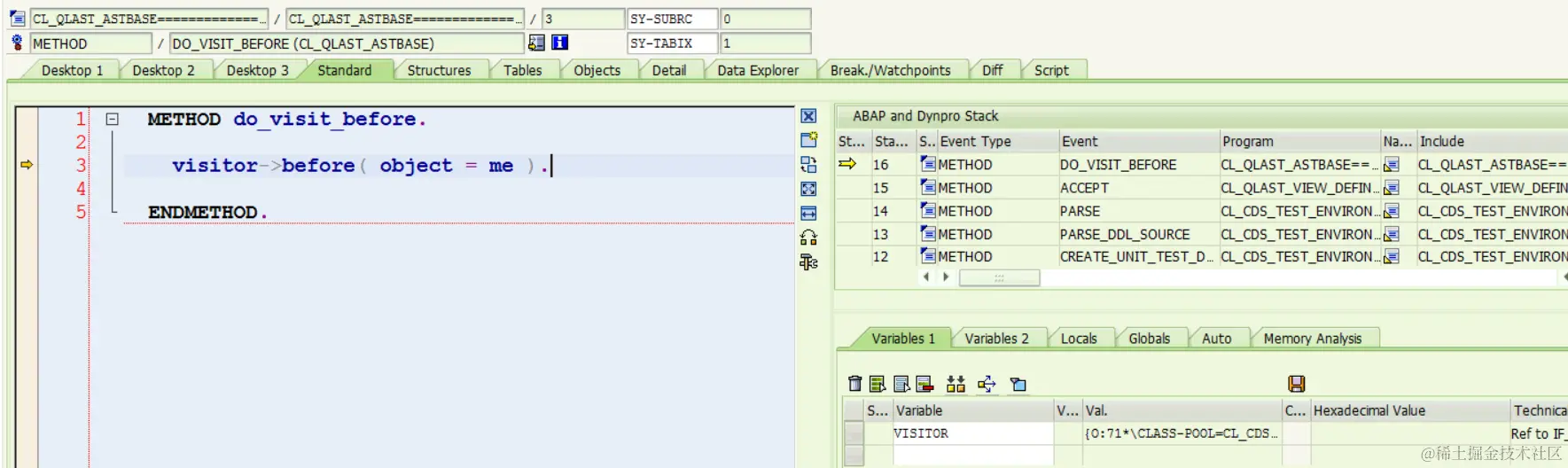Click the line number 3 header field
The image size is (1568, 468).
(582, 19)
